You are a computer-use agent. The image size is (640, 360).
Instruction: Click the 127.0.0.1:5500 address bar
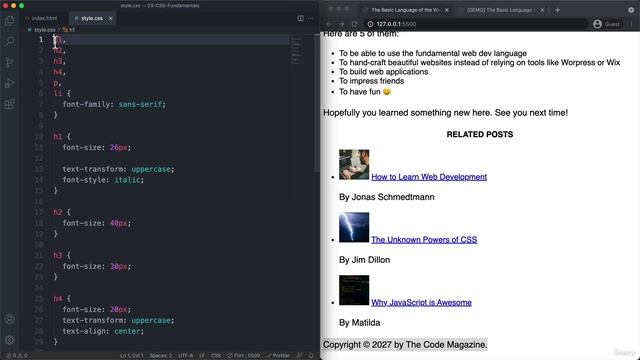point(475,24)
